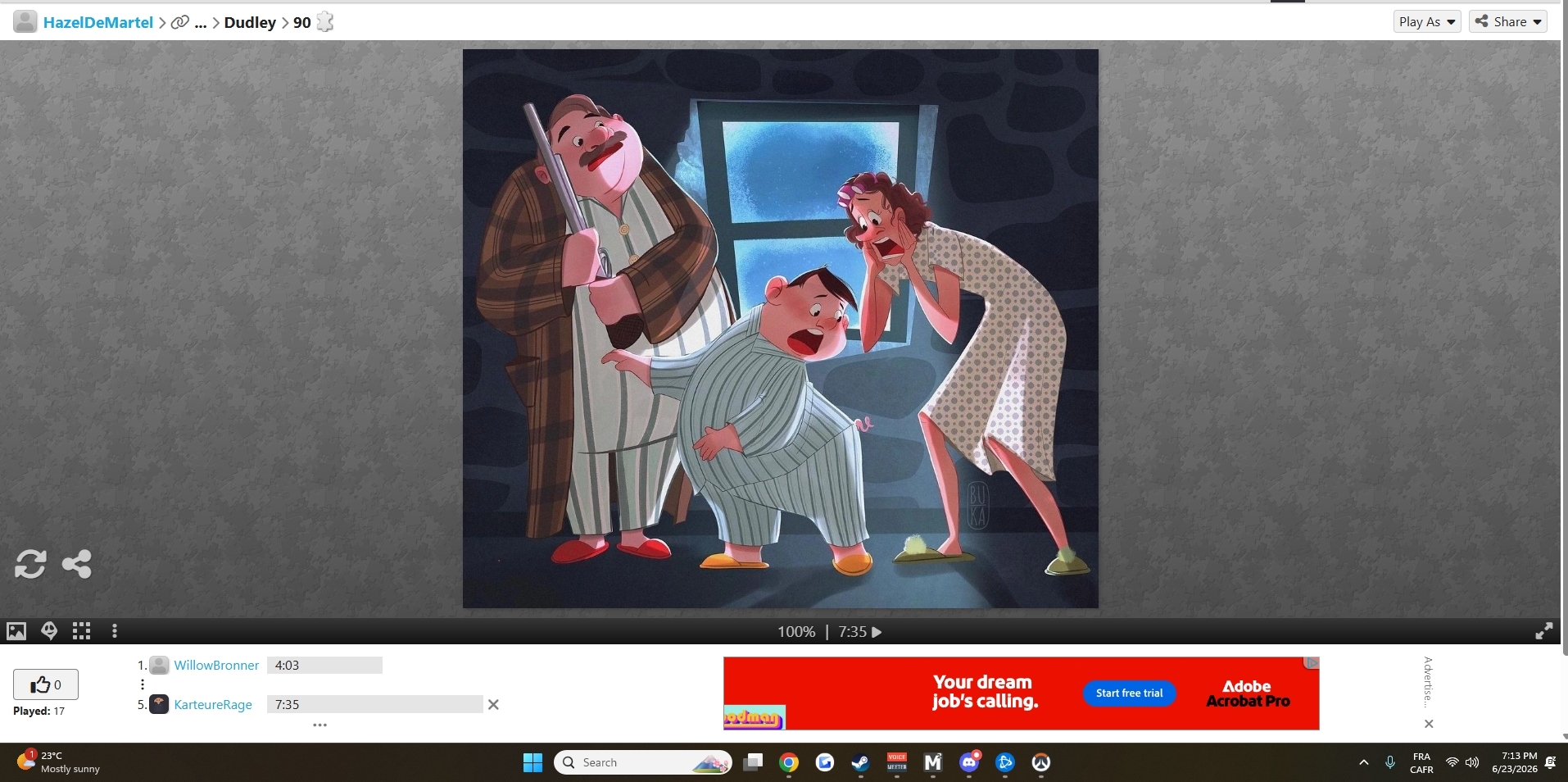
Task: Click the arrange pieces grid icon
Action: point(81,631)
